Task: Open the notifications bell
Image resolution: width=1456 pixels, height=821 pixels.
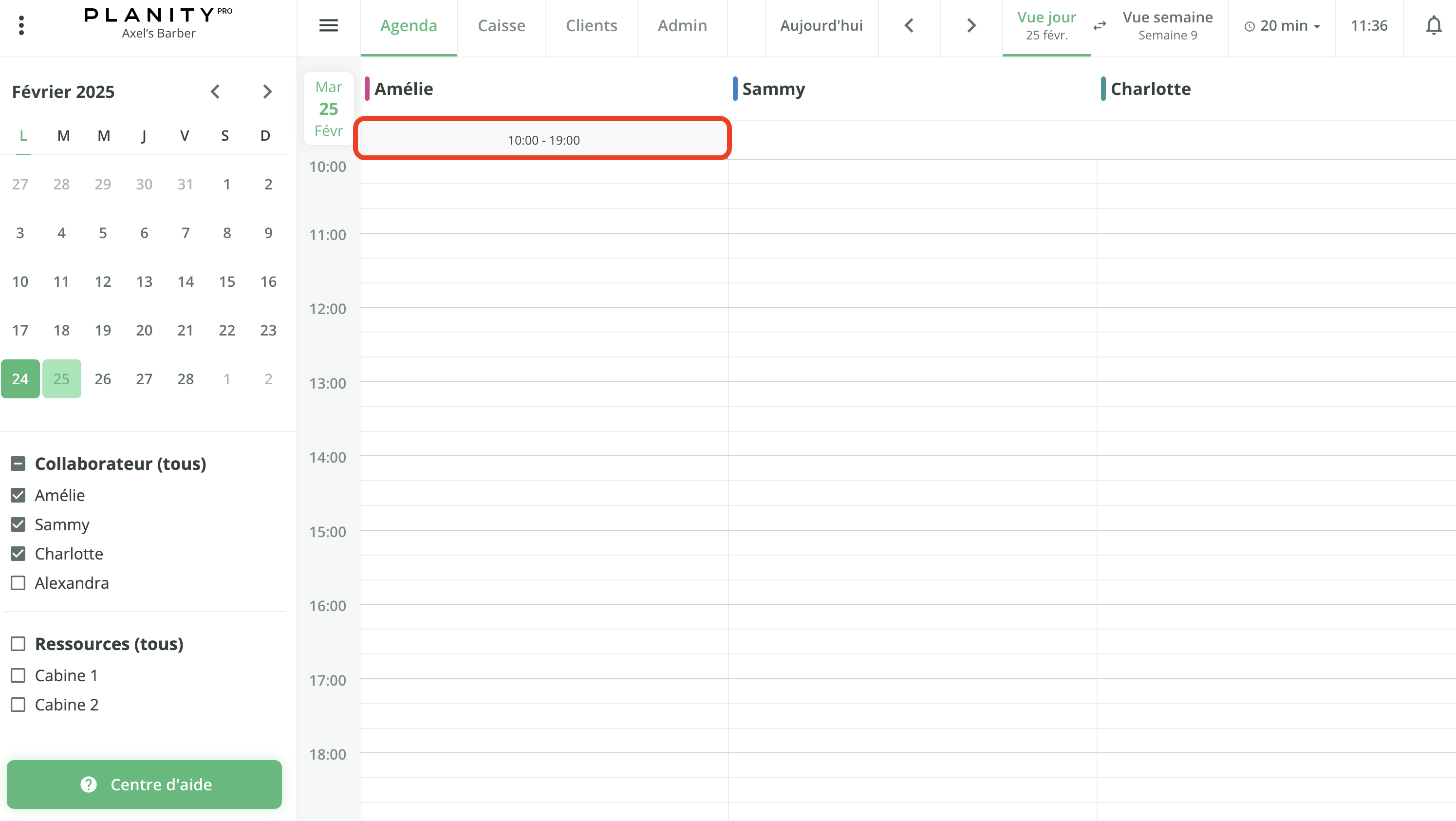Action: [x=1434, y=25]
